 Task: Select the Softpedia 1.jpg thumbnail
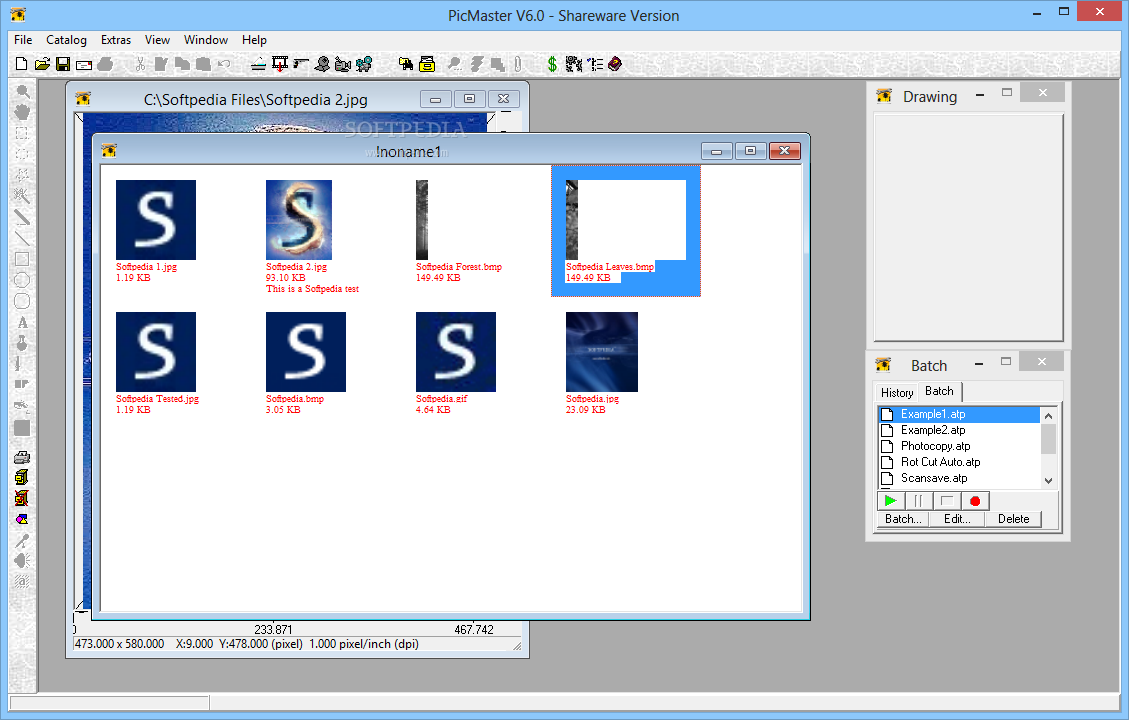click(x=156, y=220)
